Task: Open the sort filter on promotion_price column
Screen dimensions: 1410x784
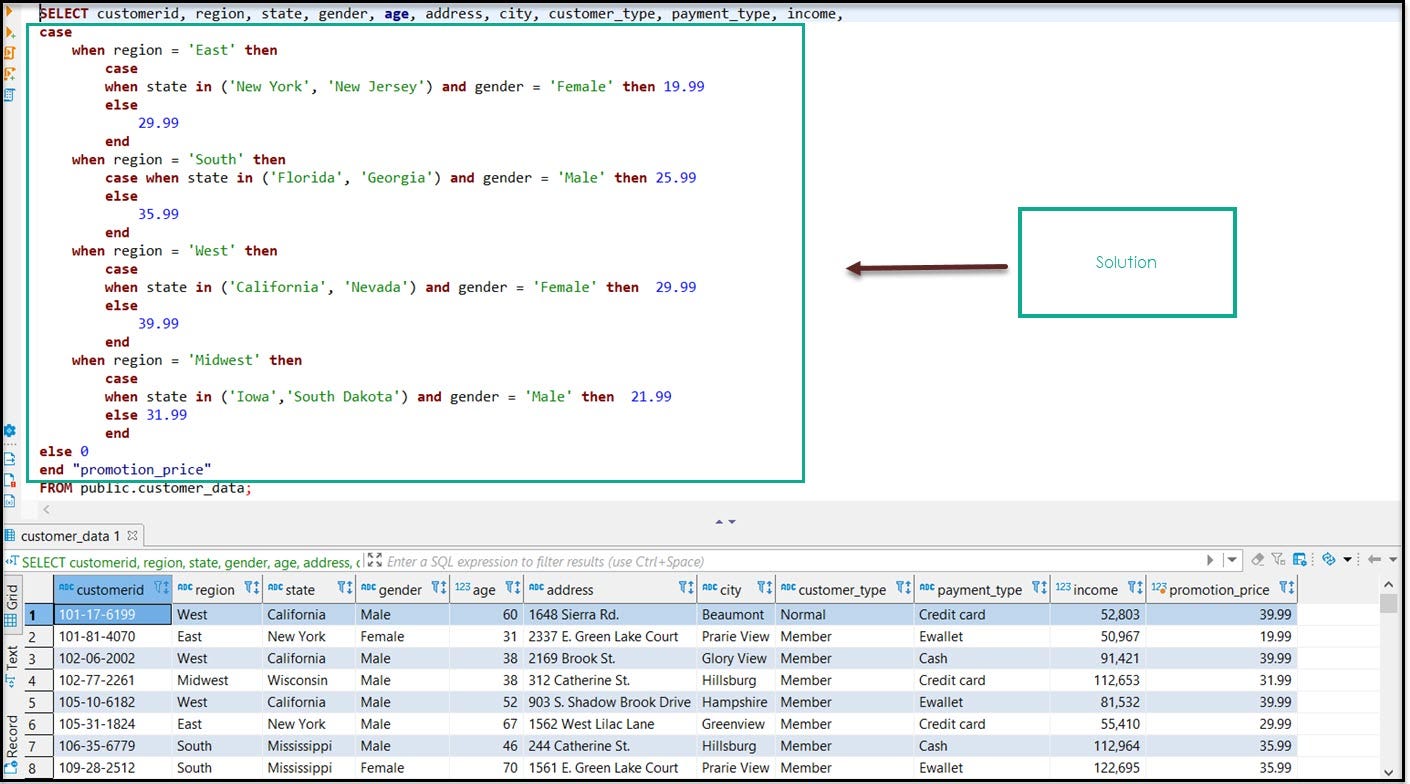Action: pos(1286,589)
